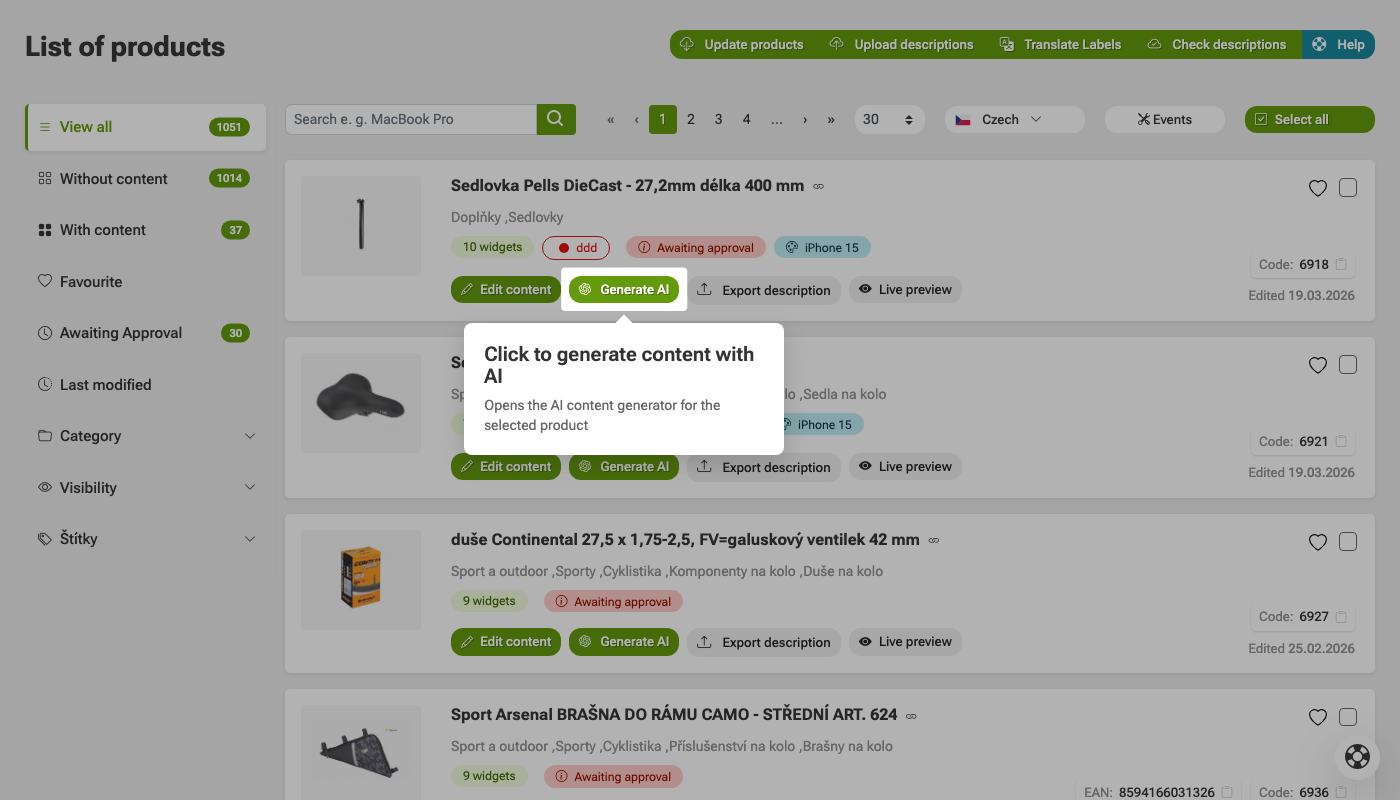
Task: Edit content of duše Continental
Action: [x=506, y=642]
